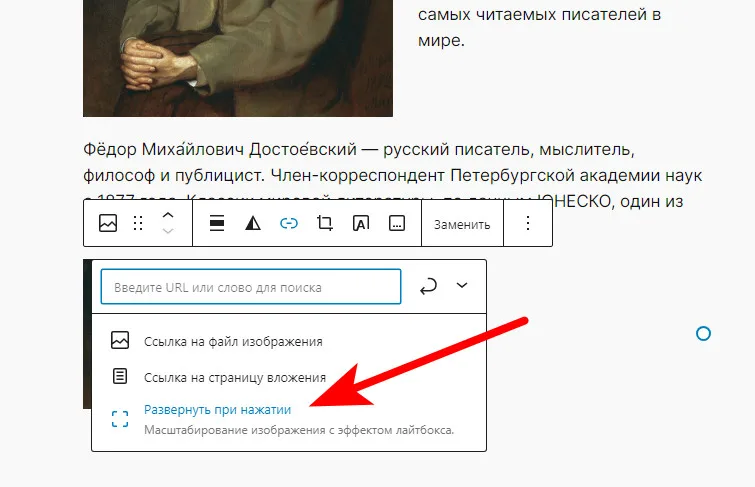
Task: Click the Заменить button
Action: click(x=462, y=224)
